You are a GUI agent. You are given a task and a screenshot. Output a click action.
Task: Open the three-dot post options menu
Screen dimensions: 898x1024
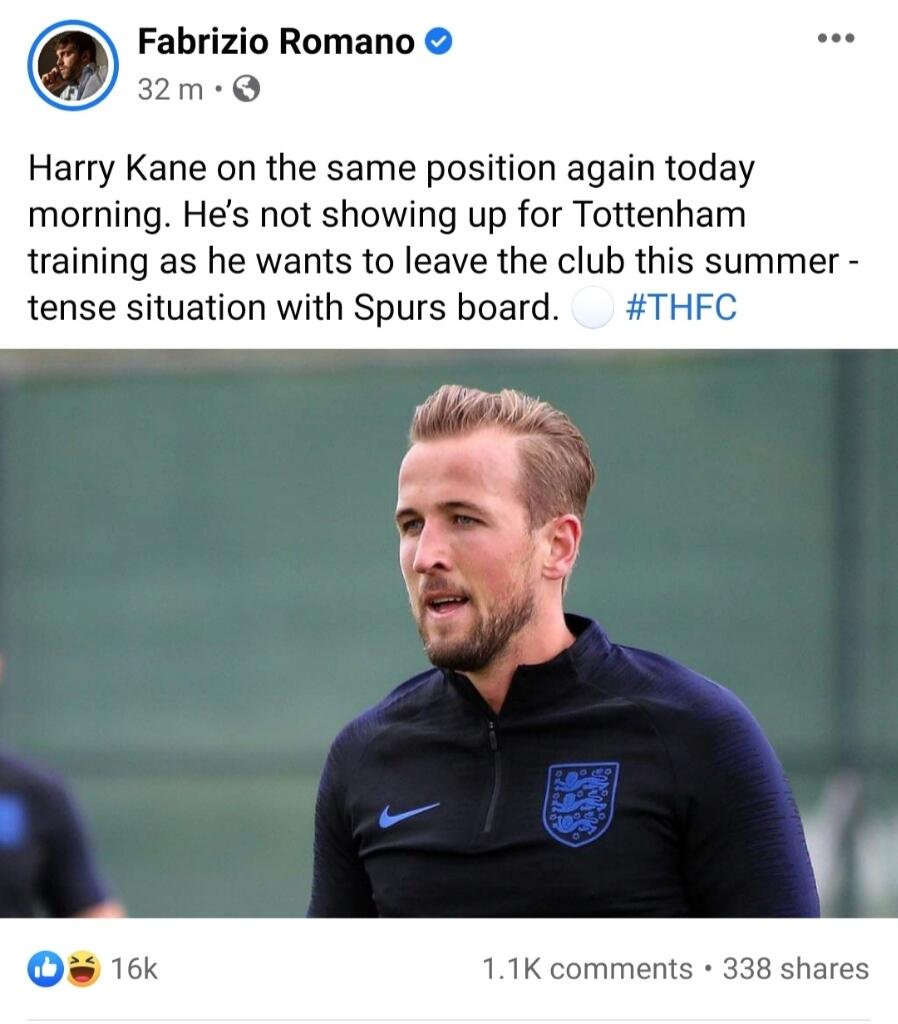[x=835, y=39]
